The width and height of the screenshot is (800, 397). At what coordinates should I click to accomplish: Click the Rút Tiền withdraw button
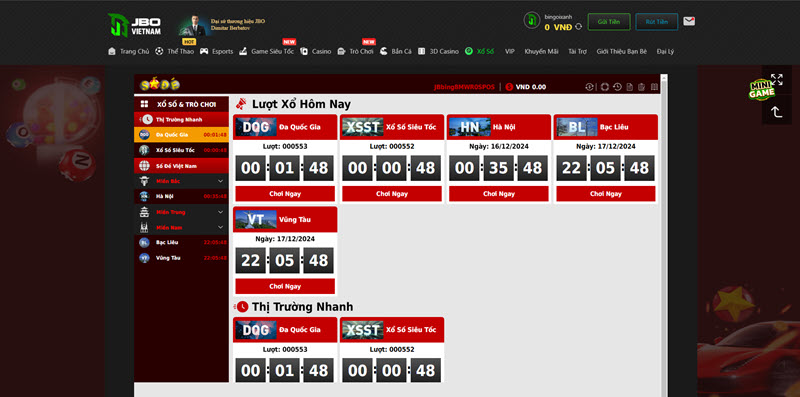click(x=657, y=22)
